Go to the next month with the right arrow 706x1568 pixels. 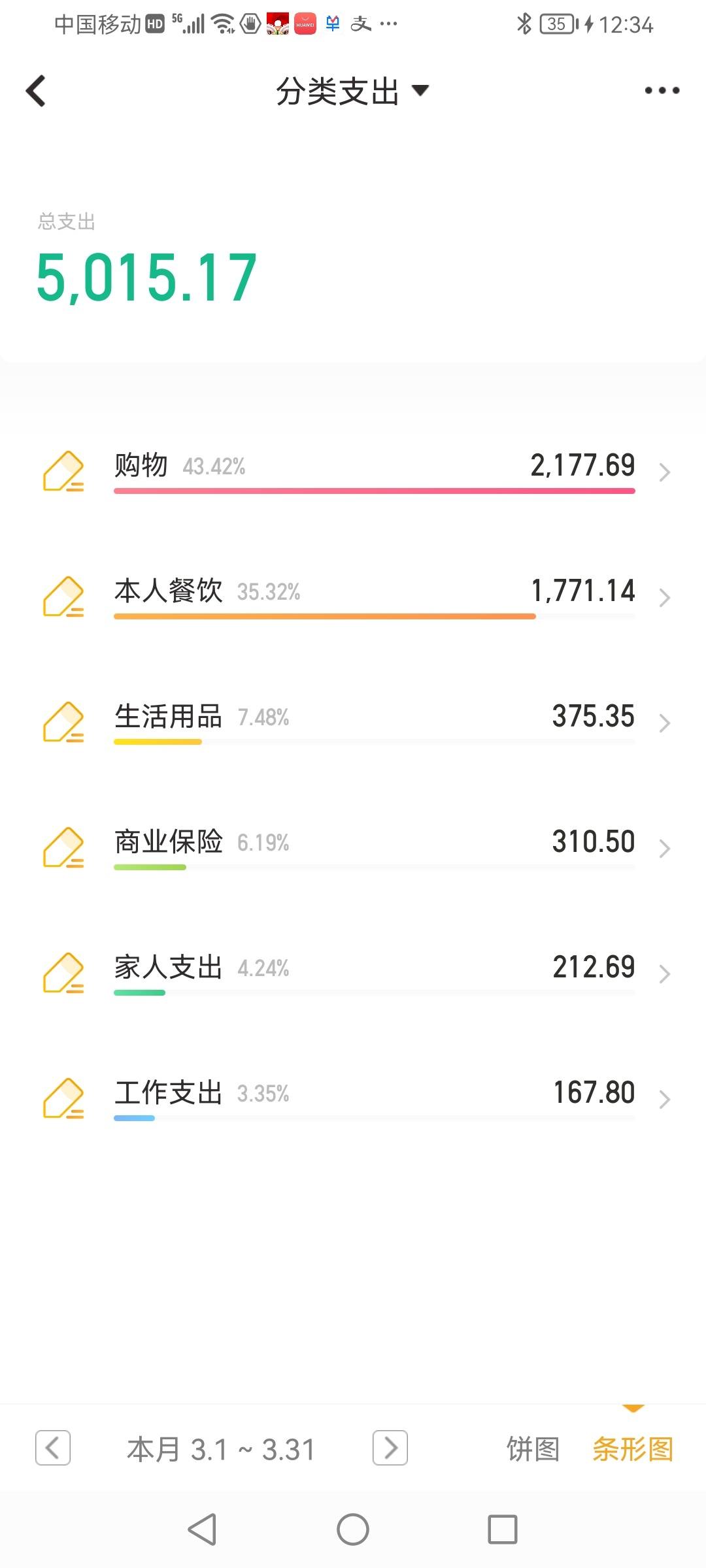tap(390, 1448)
